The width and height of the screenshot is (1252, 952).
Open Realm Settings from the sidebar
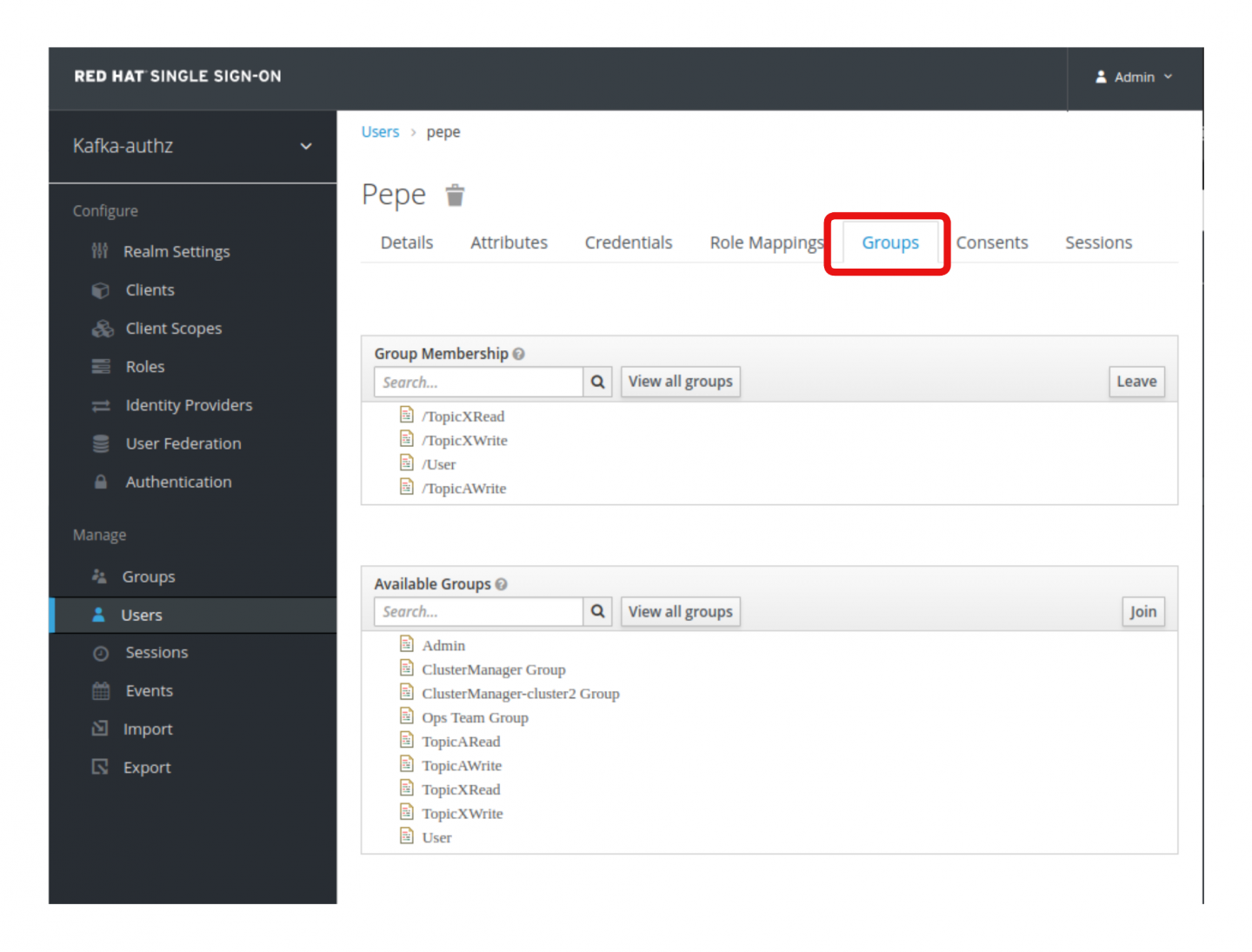point(176,251)
